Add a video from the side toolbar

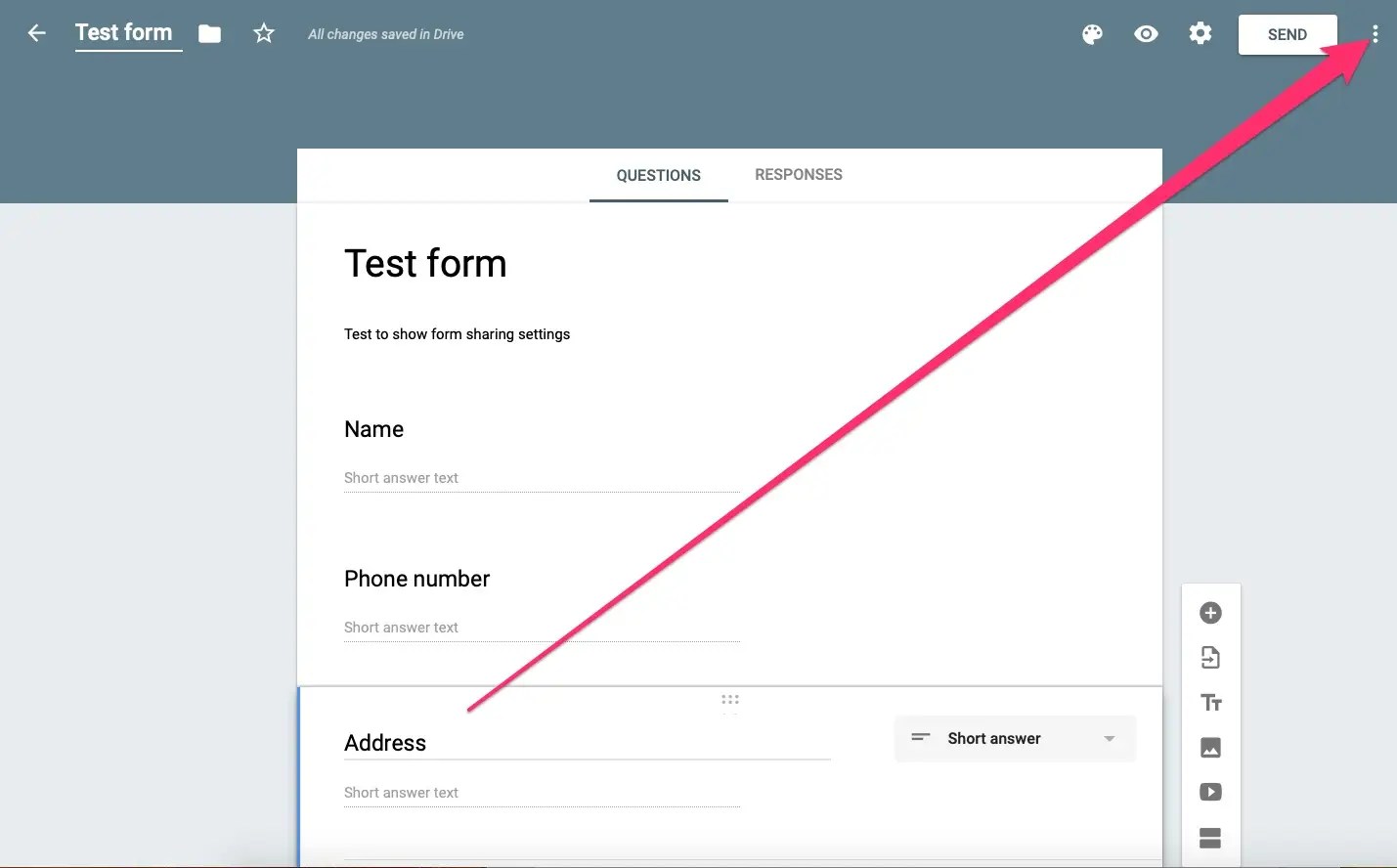tap(1210, 792)
